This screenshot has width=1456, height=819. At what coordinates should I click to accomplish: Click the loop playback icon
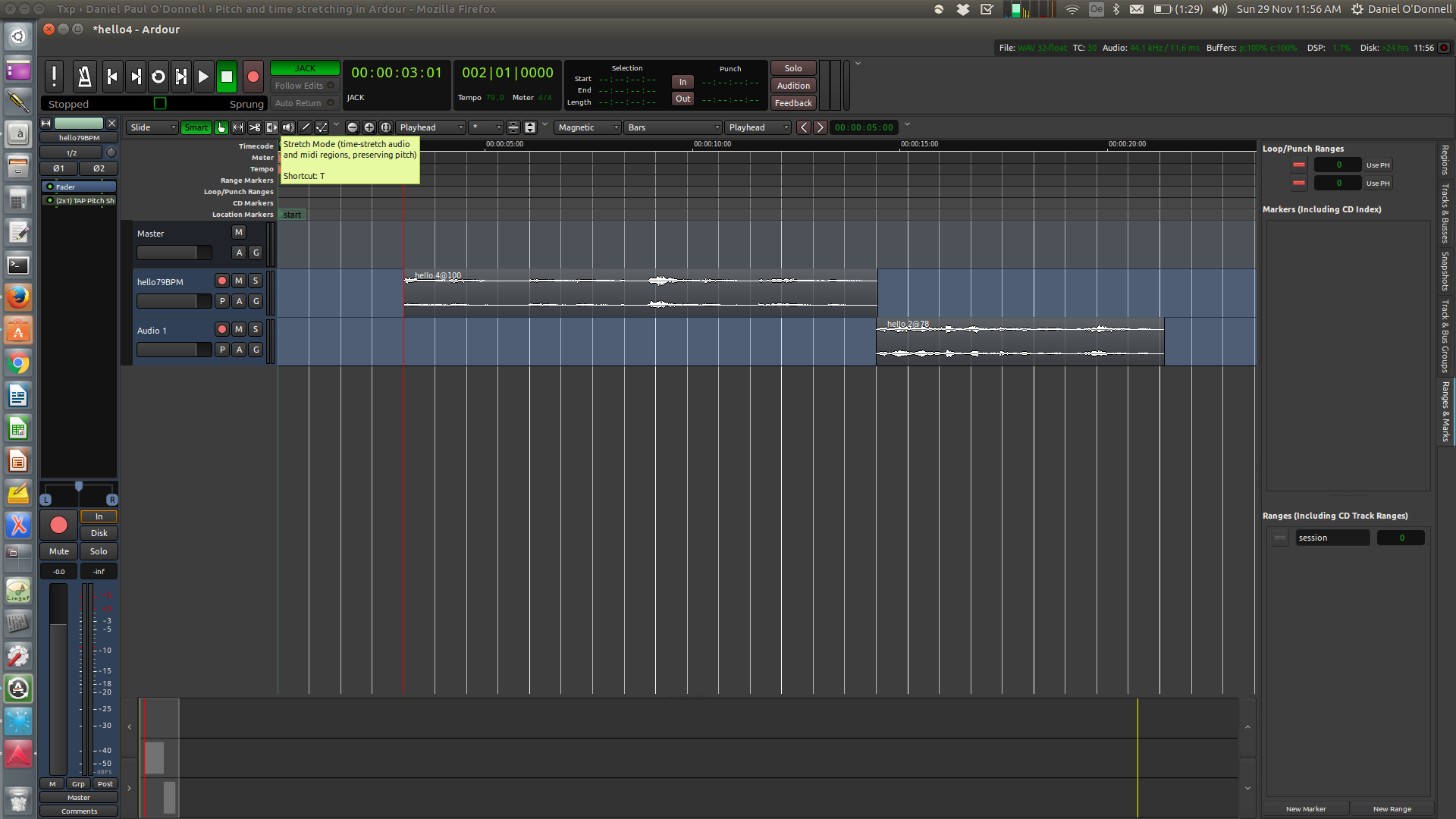click(x=158, y=76)
